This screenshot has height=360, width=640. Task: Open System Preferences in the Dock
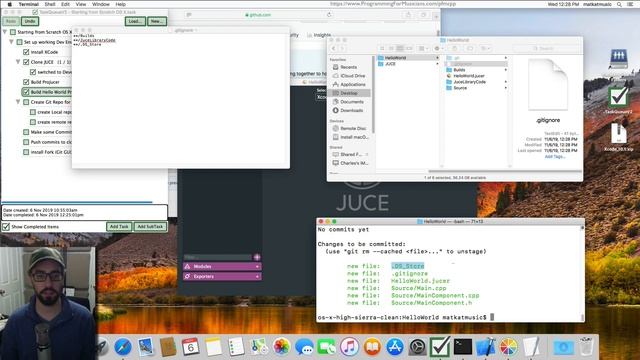coord(418,347)
